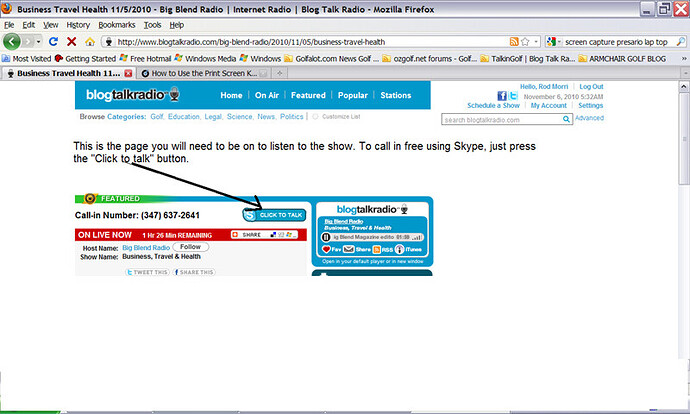690x414 pixels.
Task: Open the Getting Started bookmark
Action: [x=85, y=59]
